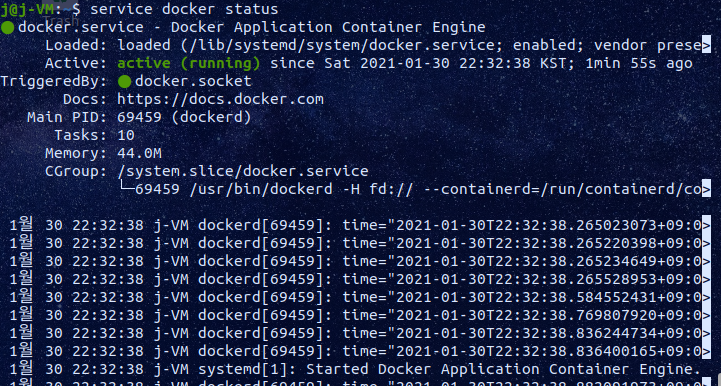
Task: Click the Memory 44.0M value
Action: click(139, 153)
